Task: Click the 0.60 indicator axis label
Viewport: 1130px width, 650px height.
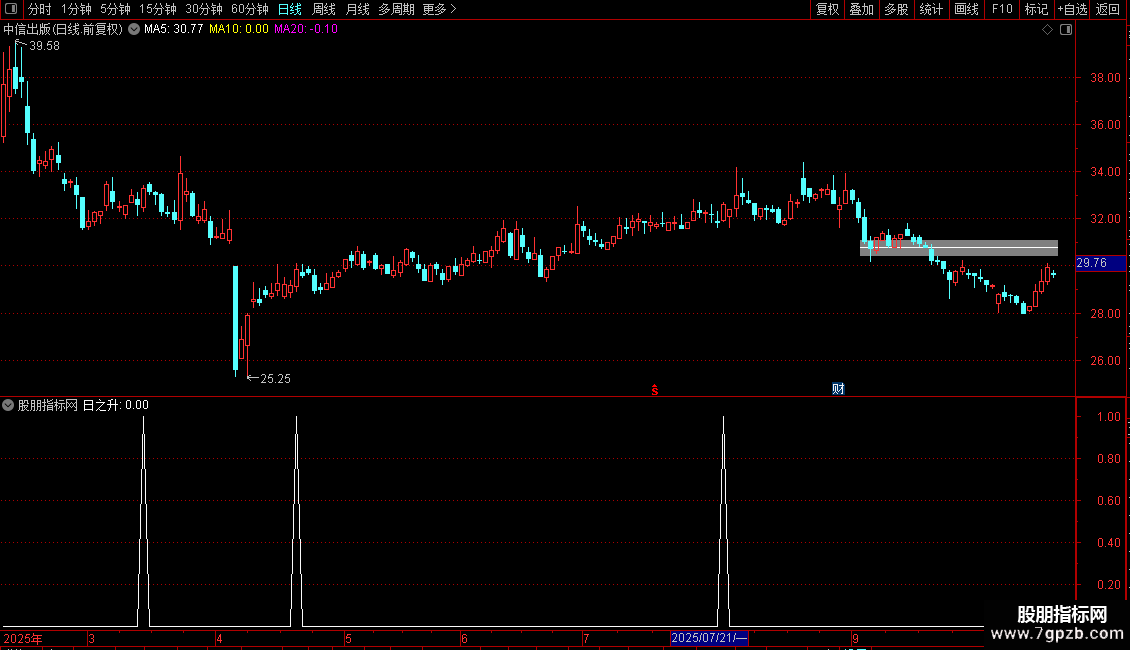Action: (1109, 501)
